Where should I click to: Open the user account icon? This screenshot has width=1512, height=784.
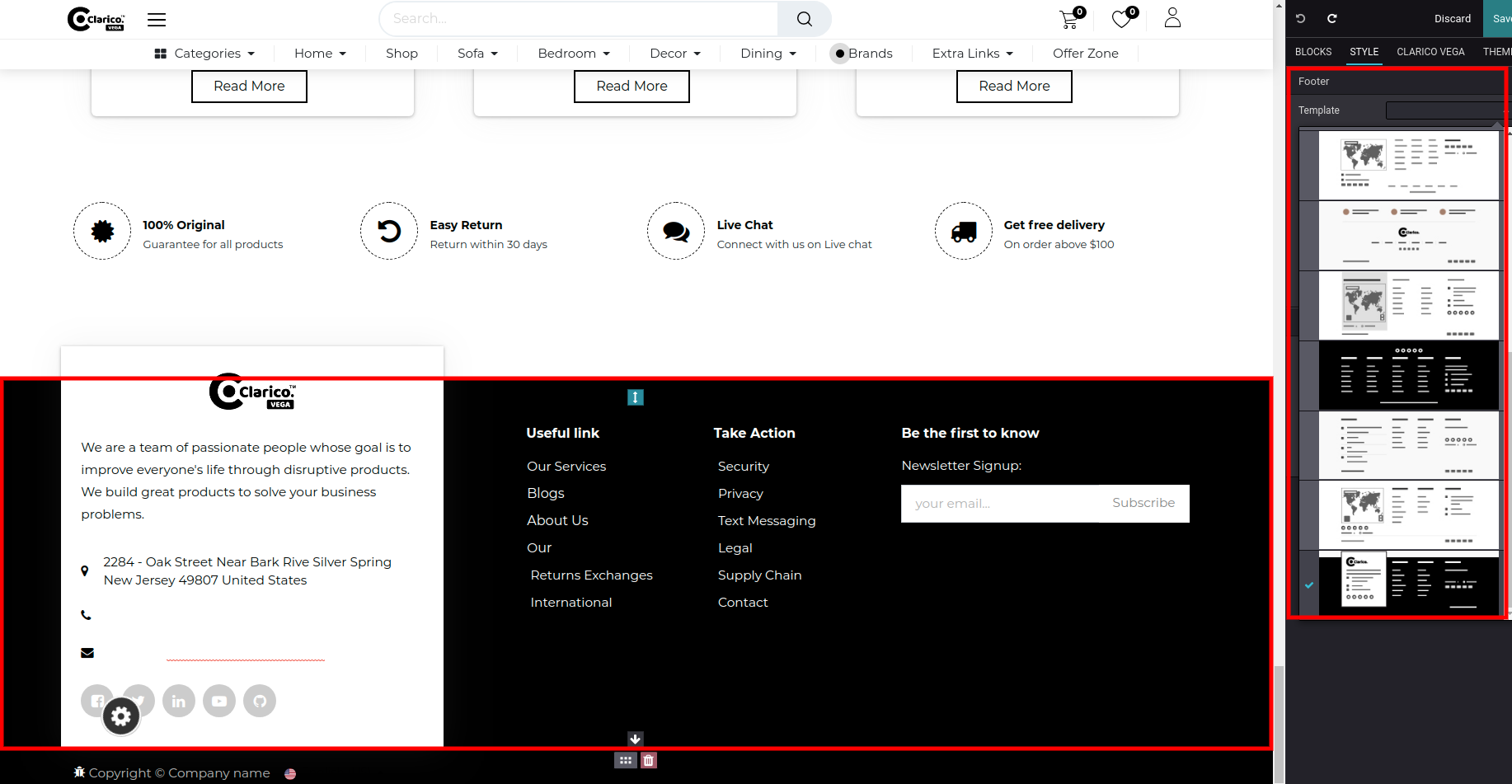point(1172,18)
